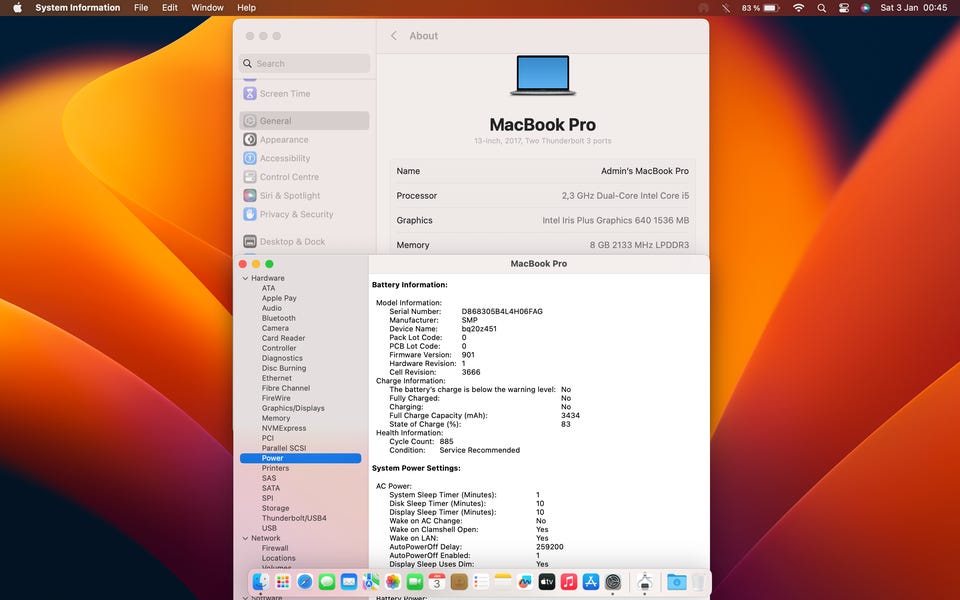Launch Photos app in the Dock
The width and height of the screenshot is (960, 600).
click(x=393, y=581)
